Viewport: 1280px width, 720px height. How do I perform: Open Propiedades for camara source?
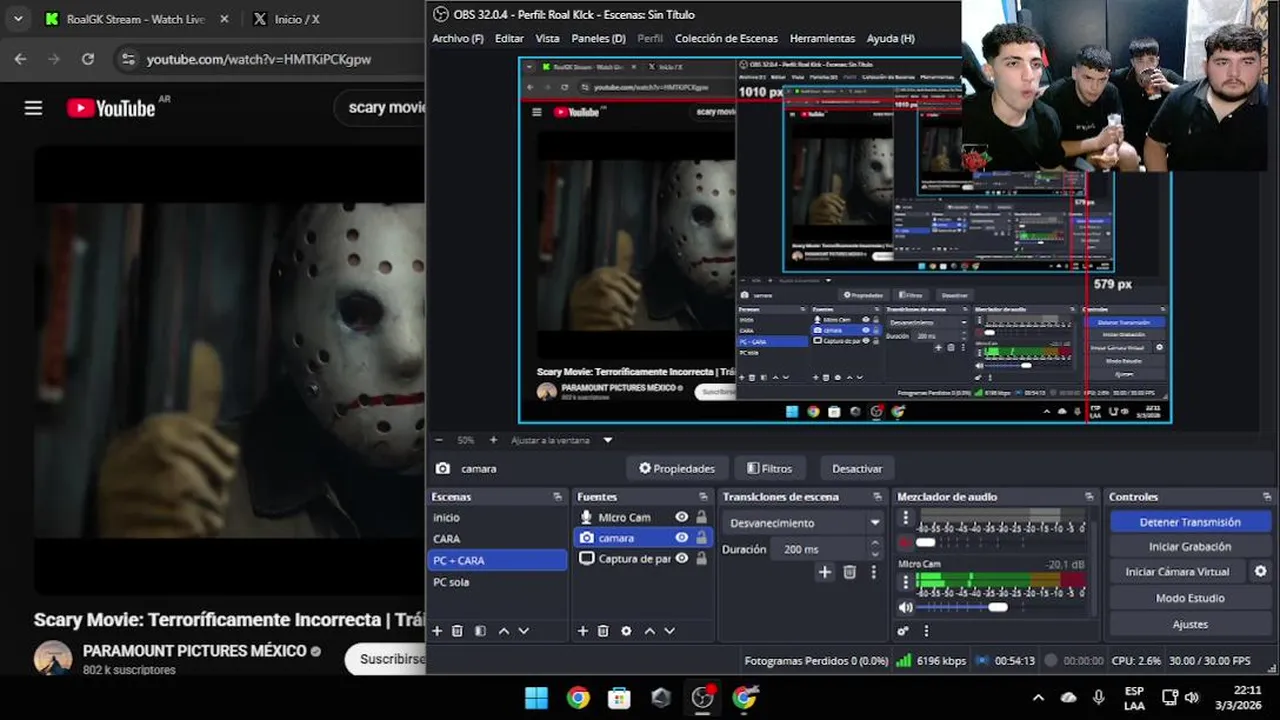click(677, 468)
